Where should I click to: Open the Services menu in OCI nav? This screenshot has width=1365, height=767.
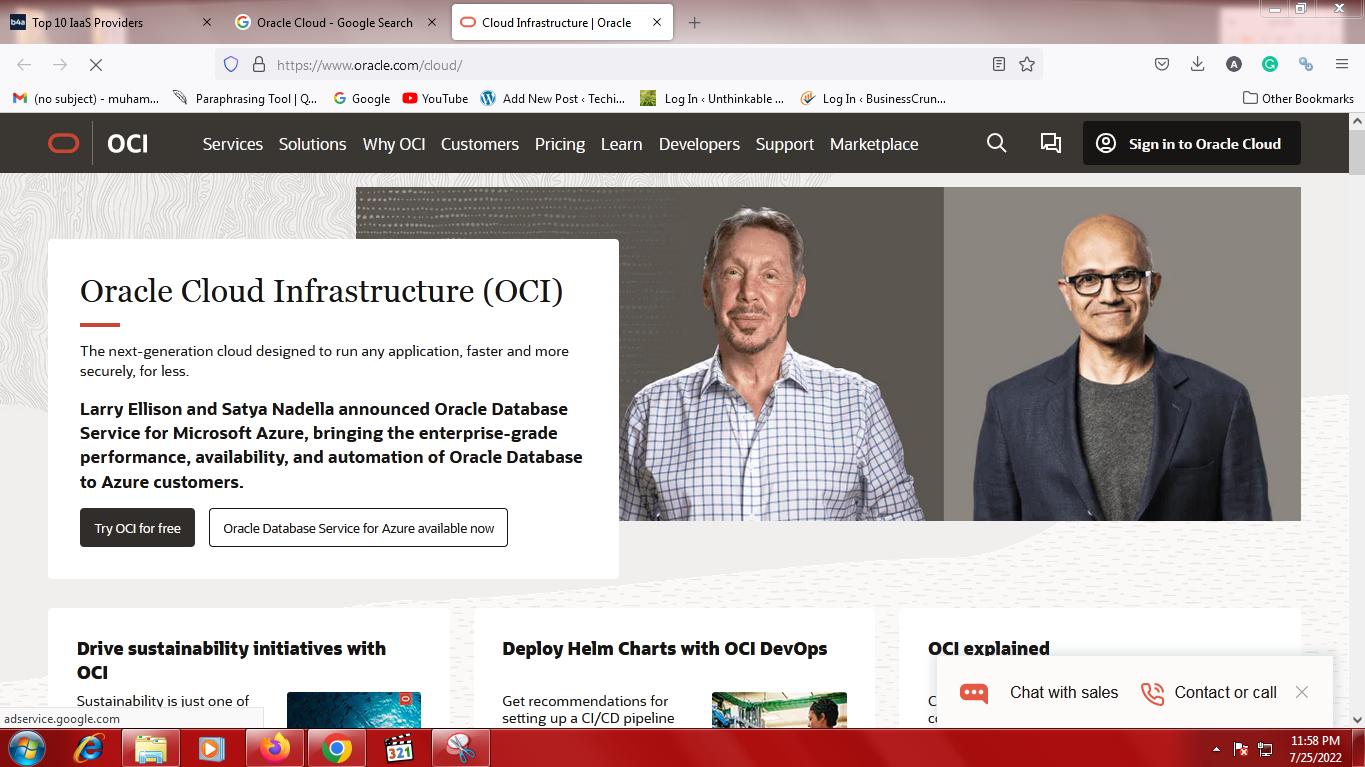point(233,144)
